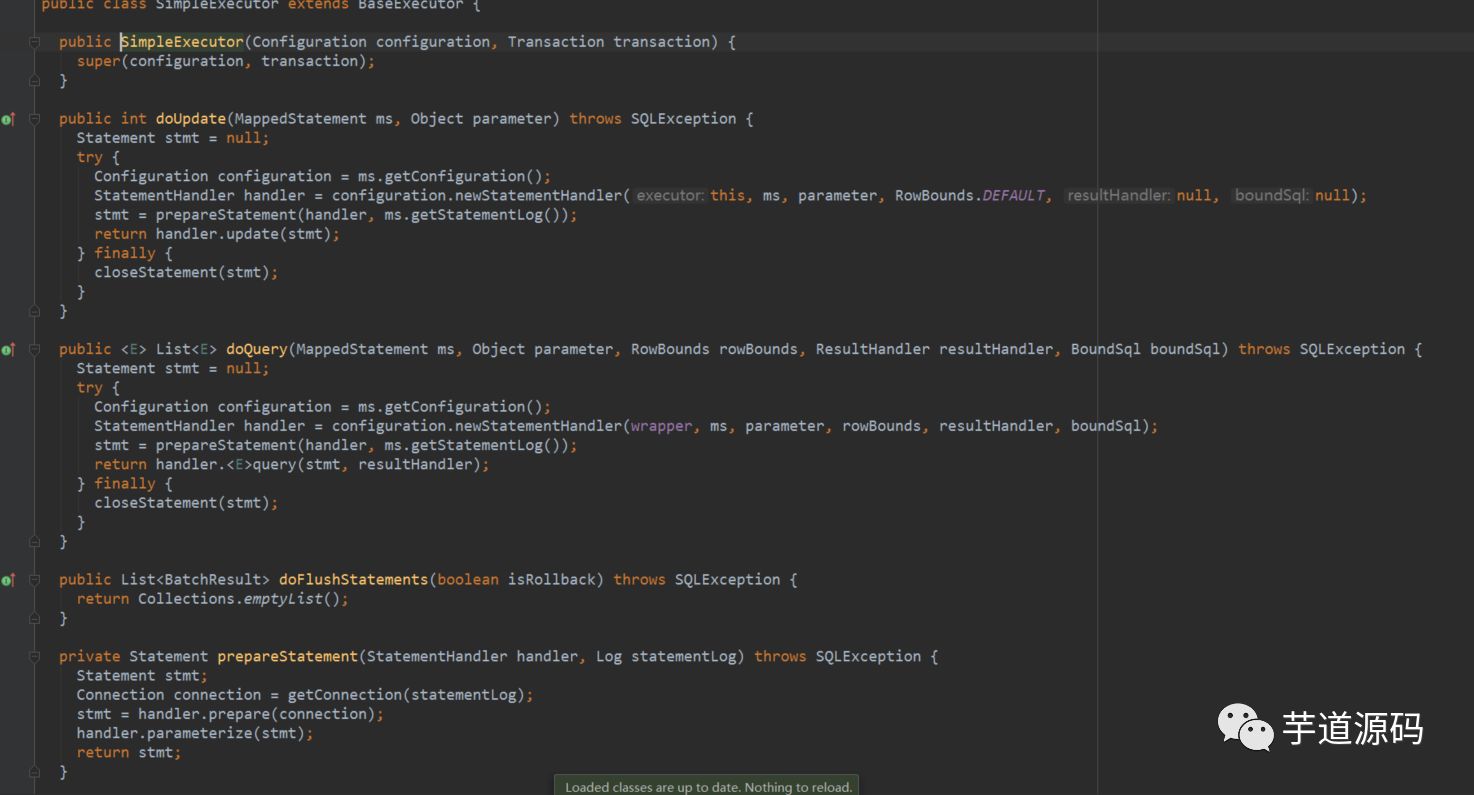Click 'super' in the constructor body

(99, 61)
